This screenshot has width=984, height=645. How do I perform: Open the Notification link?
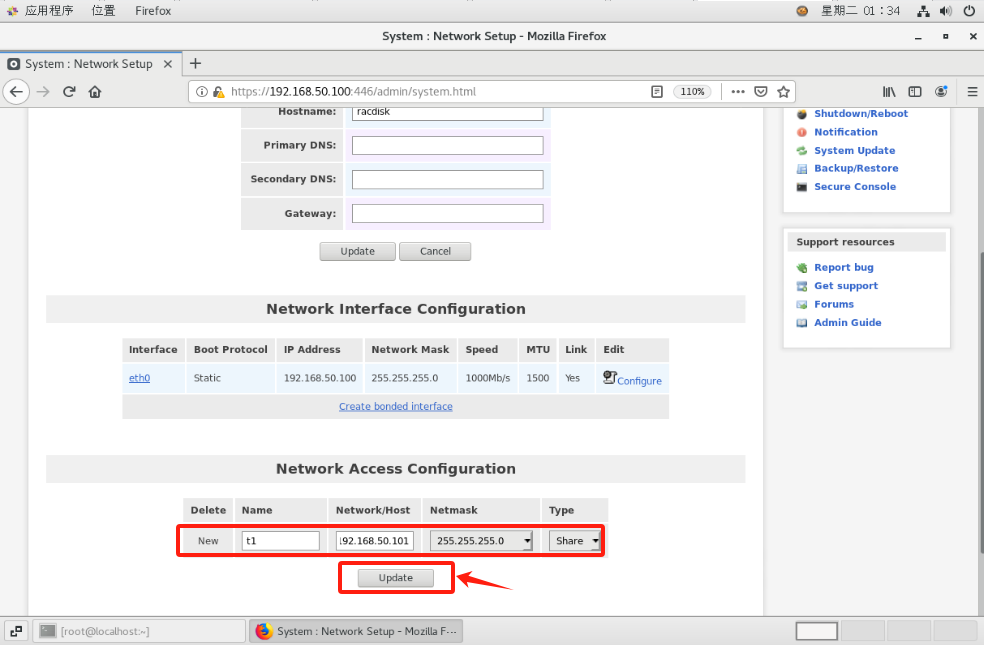coord(846,132)
